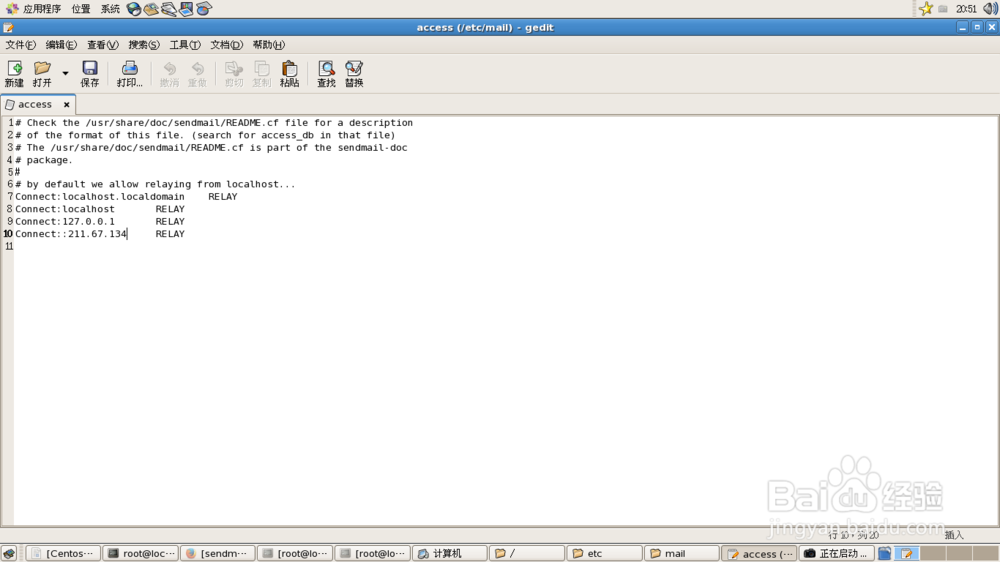This screenshot has width=1000, height=562.
Task: Switch to the / folder taskbar window
Action: tap(527, 553)
